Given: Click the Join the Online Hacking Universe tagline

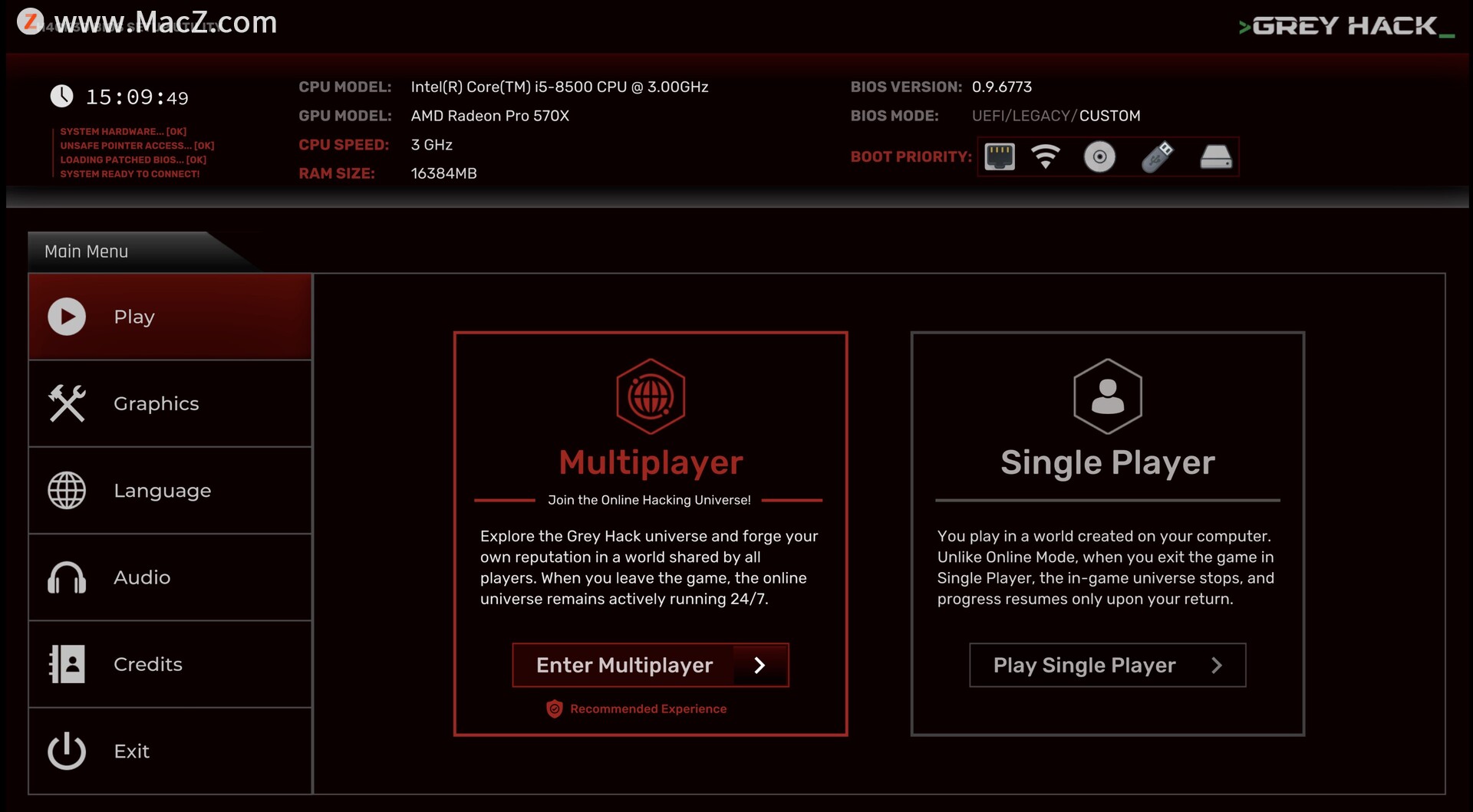Looking at the screenshot, I should [650, 500].
